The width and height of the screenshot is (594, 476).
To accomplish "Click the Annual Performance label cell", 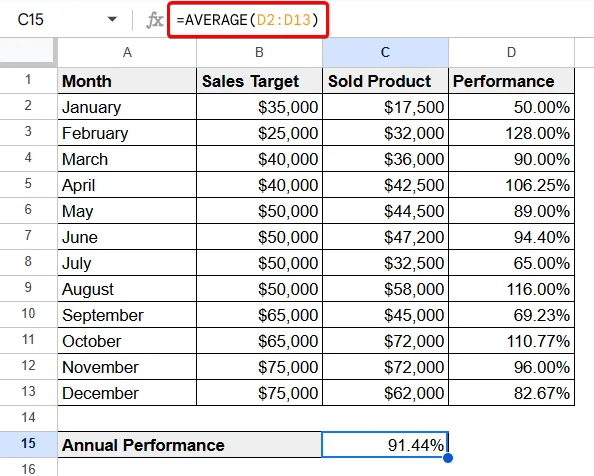I will pyautogui.click(x=189, y=445).
